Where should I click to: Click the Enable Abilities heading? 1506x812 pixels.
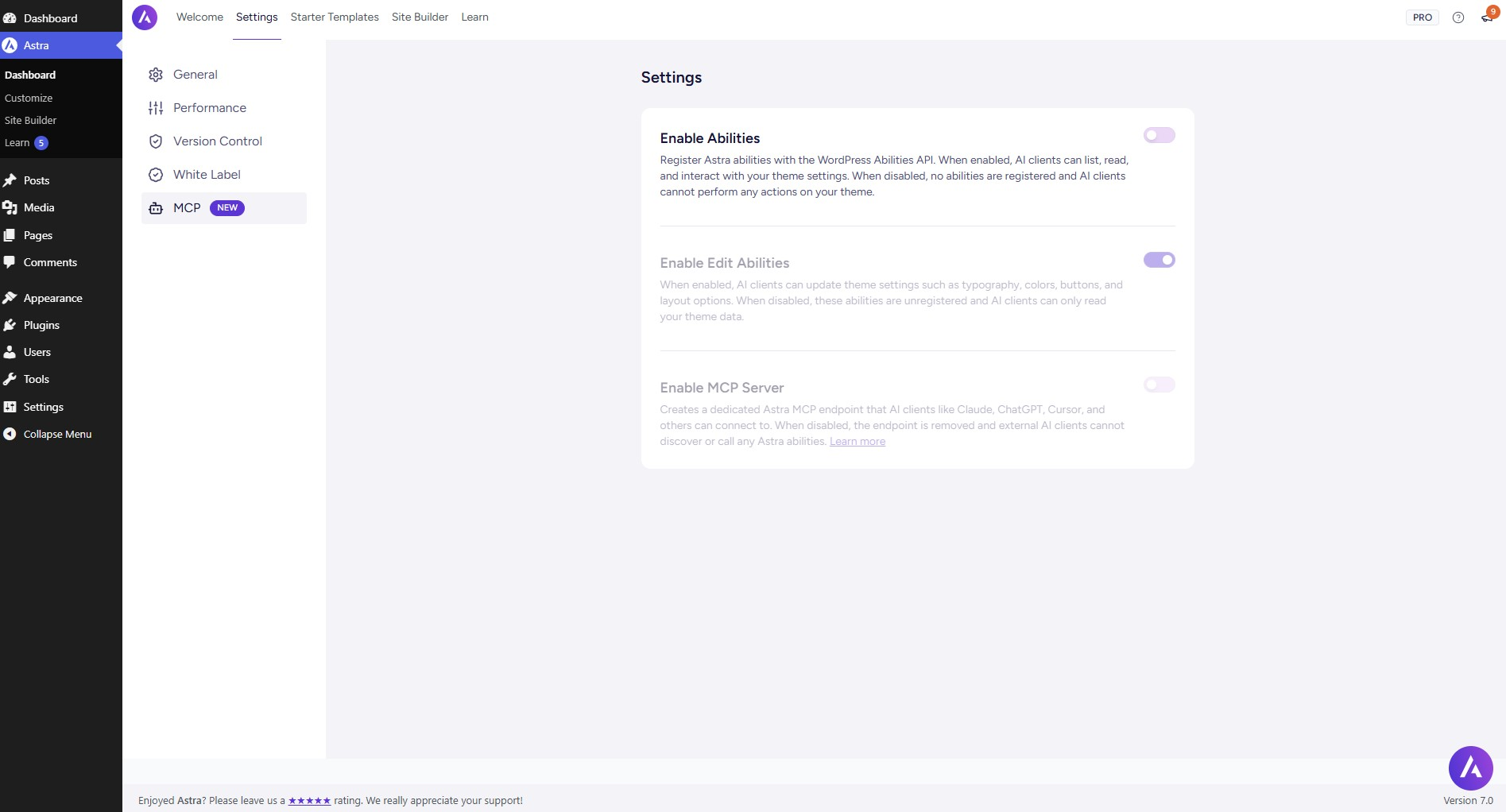(x=710, y=138)
